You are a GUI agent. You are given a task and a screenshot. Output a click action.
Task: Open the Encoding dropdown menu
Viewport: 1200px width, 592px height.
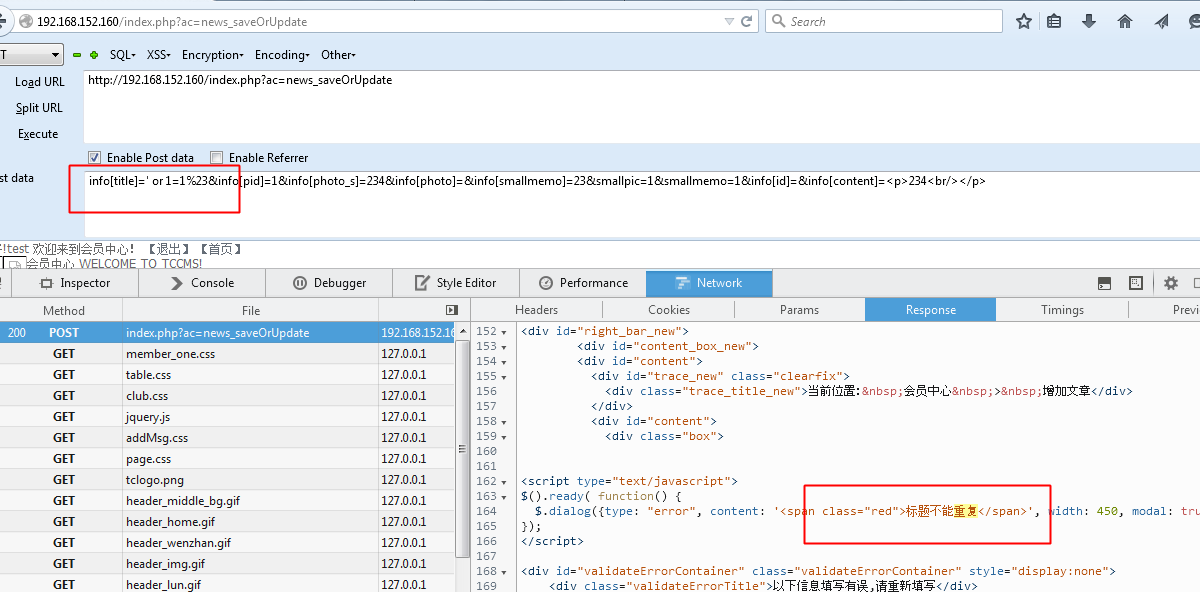point(284,55)
